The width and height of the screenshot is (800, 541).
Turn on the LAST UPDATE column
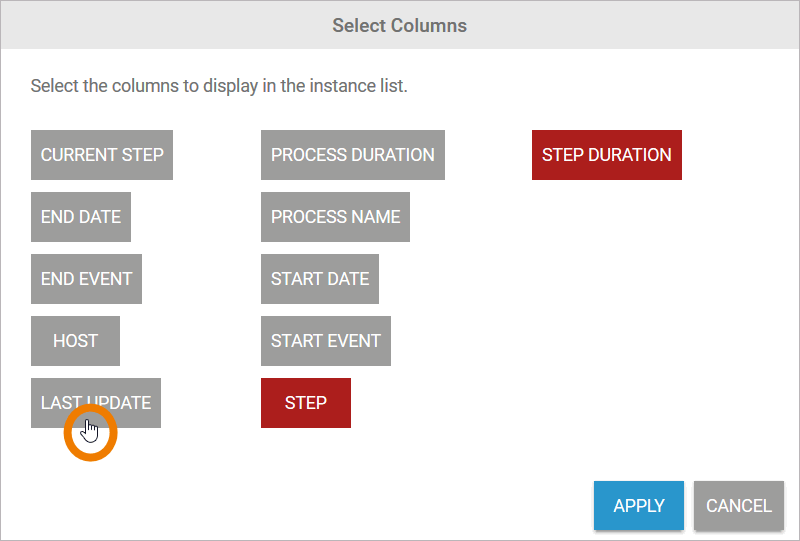96,403
